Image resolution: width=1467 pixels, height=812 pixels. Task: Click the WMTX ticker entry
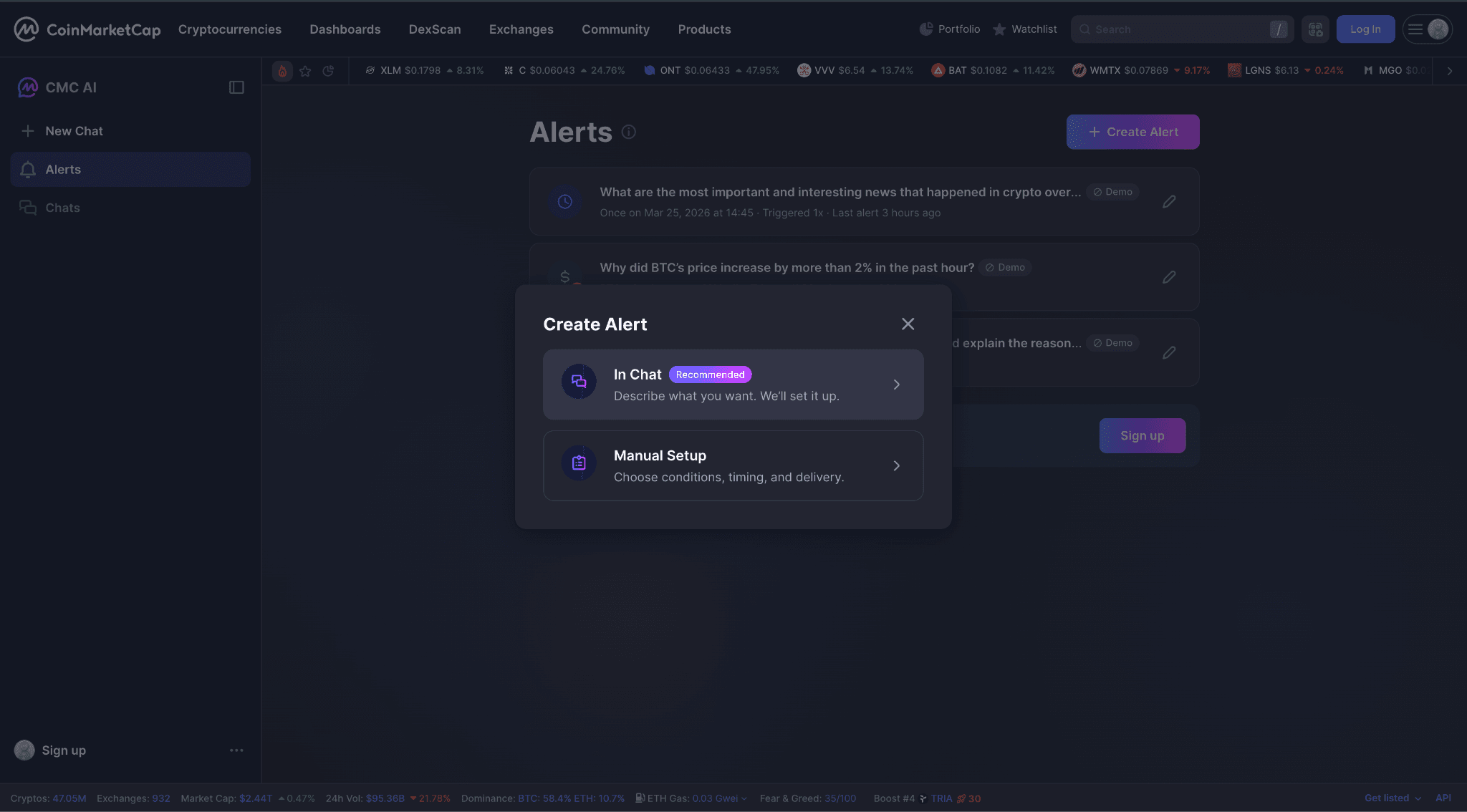tap(1141, 70)
